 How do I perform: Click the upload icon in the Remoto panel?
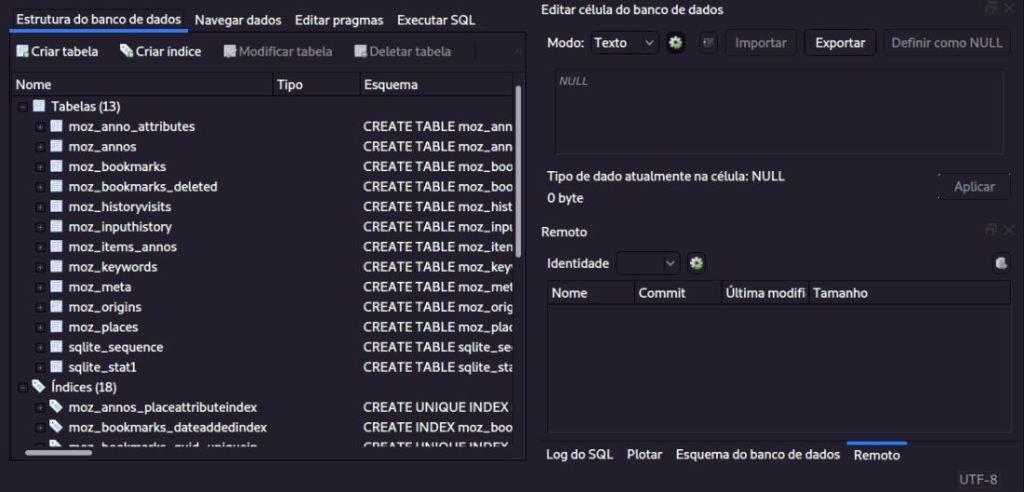tap(1000, 263)
